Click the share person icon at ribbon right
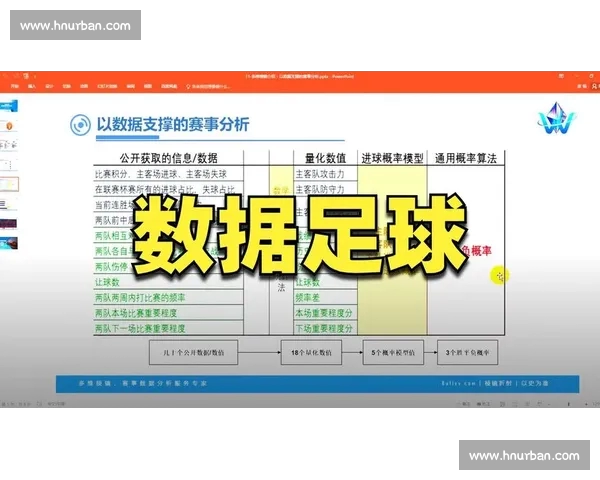This screenshot has height=480, width=600. tap(595, 86)
